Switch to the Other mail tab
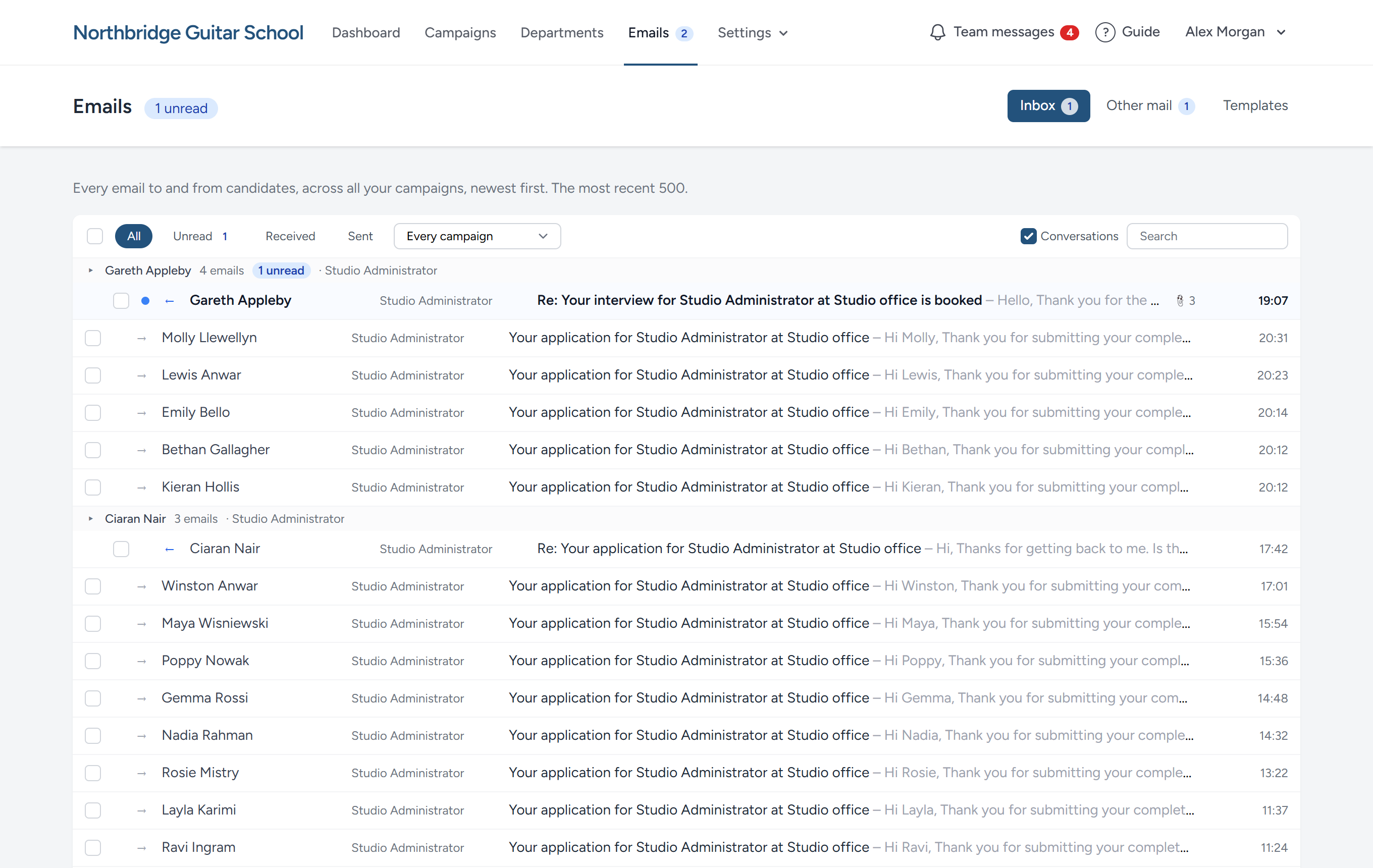Viewport: 1373px width, 868px height. [1150, 105]
